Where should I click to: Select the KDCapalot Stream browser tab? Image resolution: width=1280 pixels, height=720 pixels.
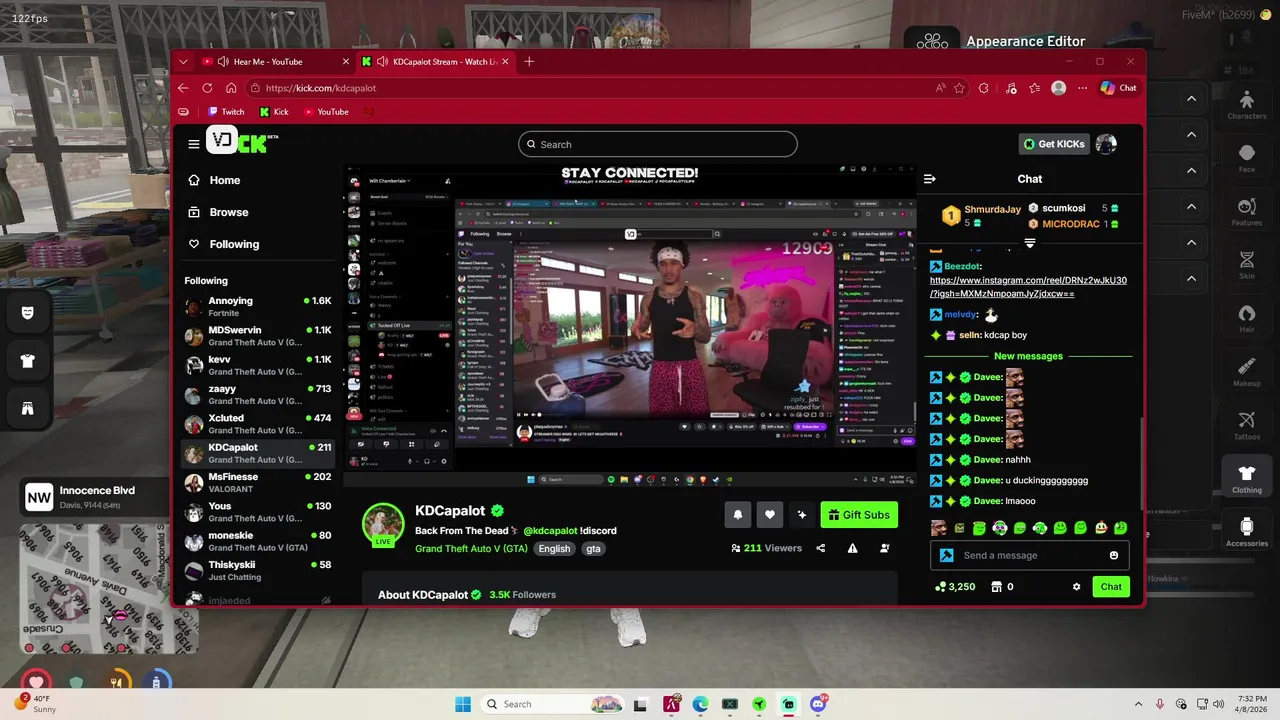435,61
